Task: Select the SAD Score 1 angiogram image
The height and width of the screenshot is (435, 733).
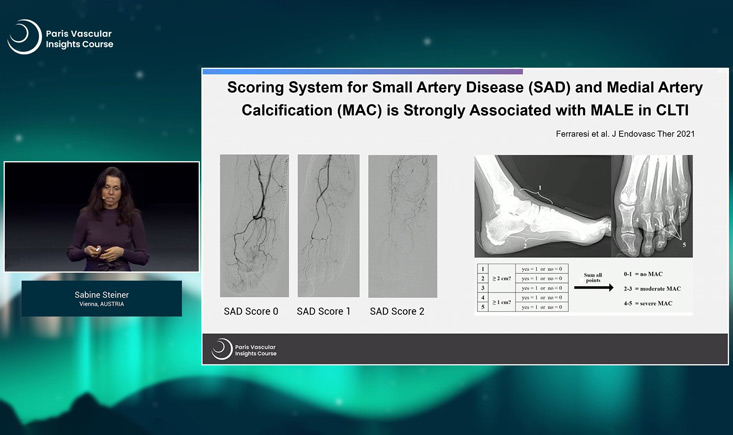Action: [328, 225]
